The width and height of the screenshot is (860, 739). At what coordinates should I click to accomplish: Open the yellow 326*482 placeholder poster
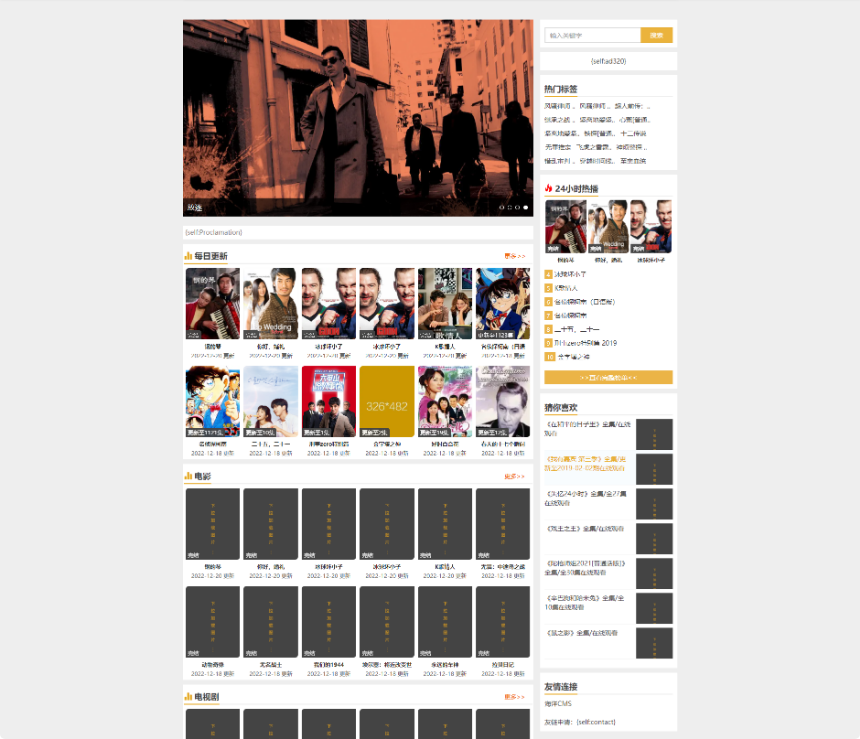pos(387,401)
